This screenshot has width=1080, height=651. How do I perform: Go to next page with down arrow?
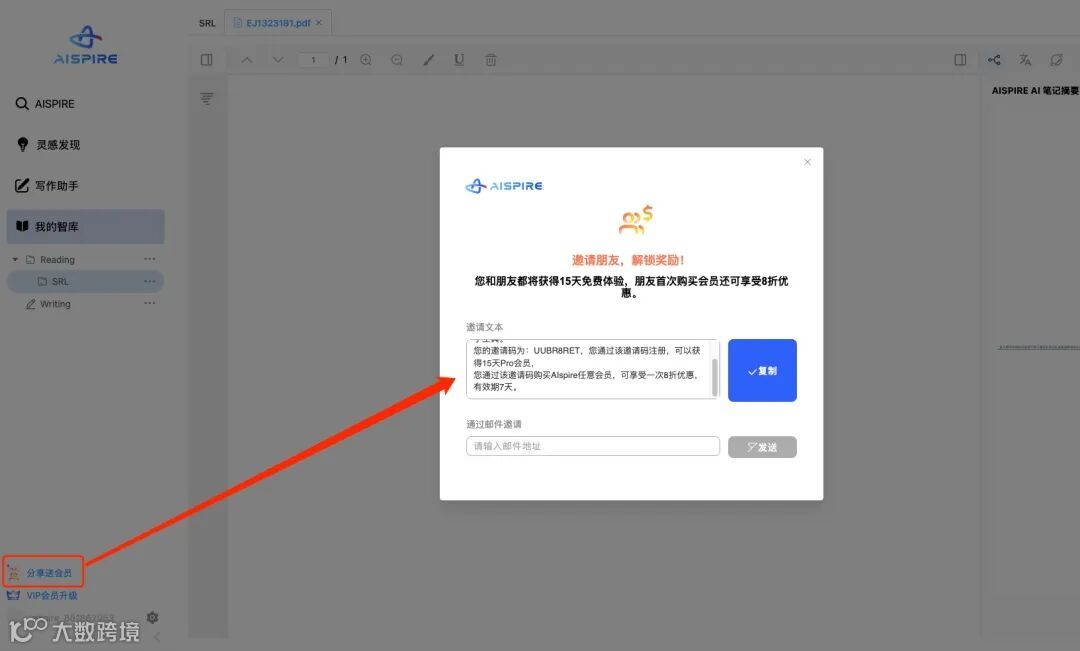pyautogui.click(x=278, y=60)
